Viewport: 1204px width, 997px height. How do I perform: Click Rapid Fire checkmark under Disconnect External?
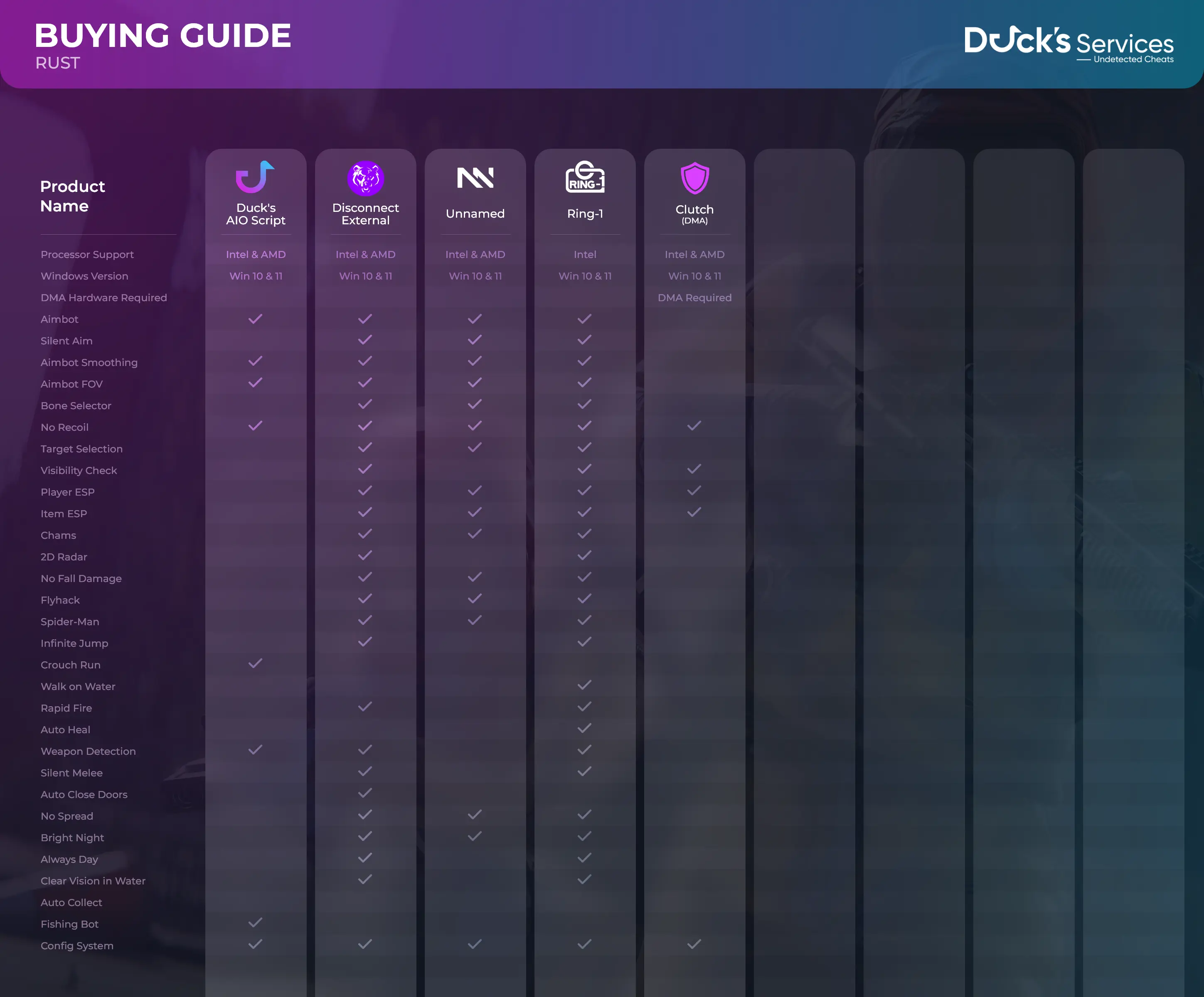tap(365, 707)
